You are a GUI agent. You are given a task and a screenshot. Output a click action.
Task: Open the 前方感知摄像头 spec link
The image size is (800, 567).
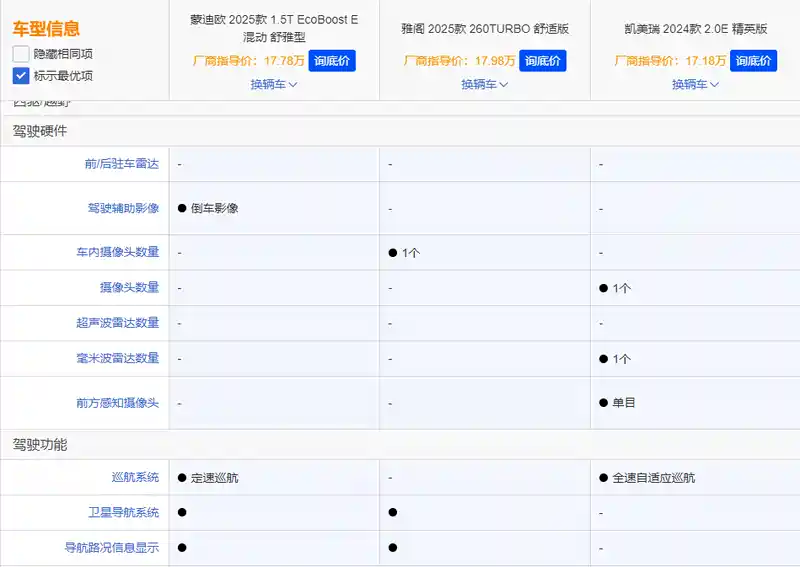(x=118, y=403)
